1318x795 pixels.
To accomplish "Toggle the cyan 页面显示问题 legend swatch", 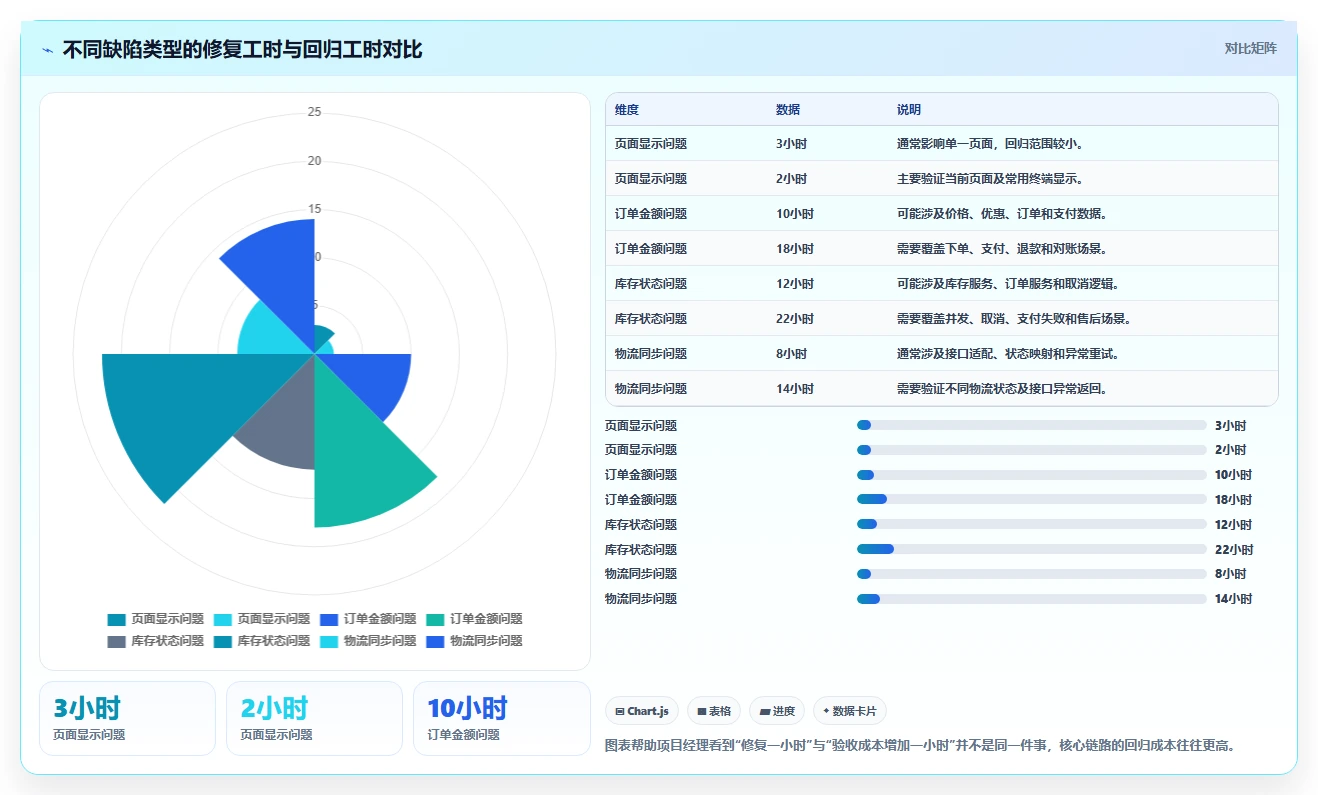I will pos(223,619).
